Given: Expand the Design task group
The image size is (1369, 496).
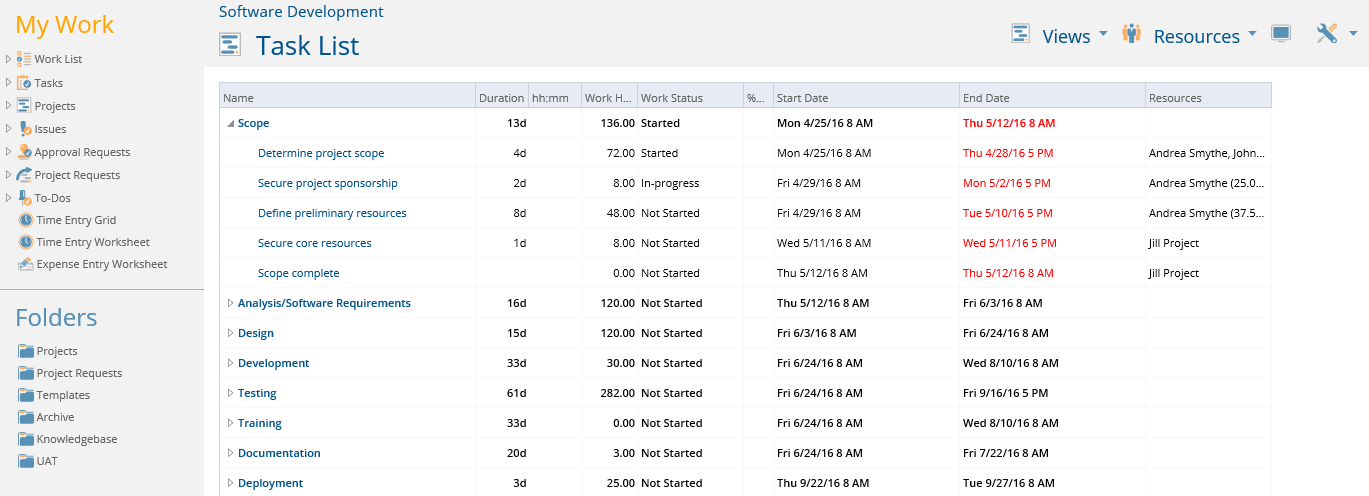Looking at the screenshot, I should pos(230,333).
